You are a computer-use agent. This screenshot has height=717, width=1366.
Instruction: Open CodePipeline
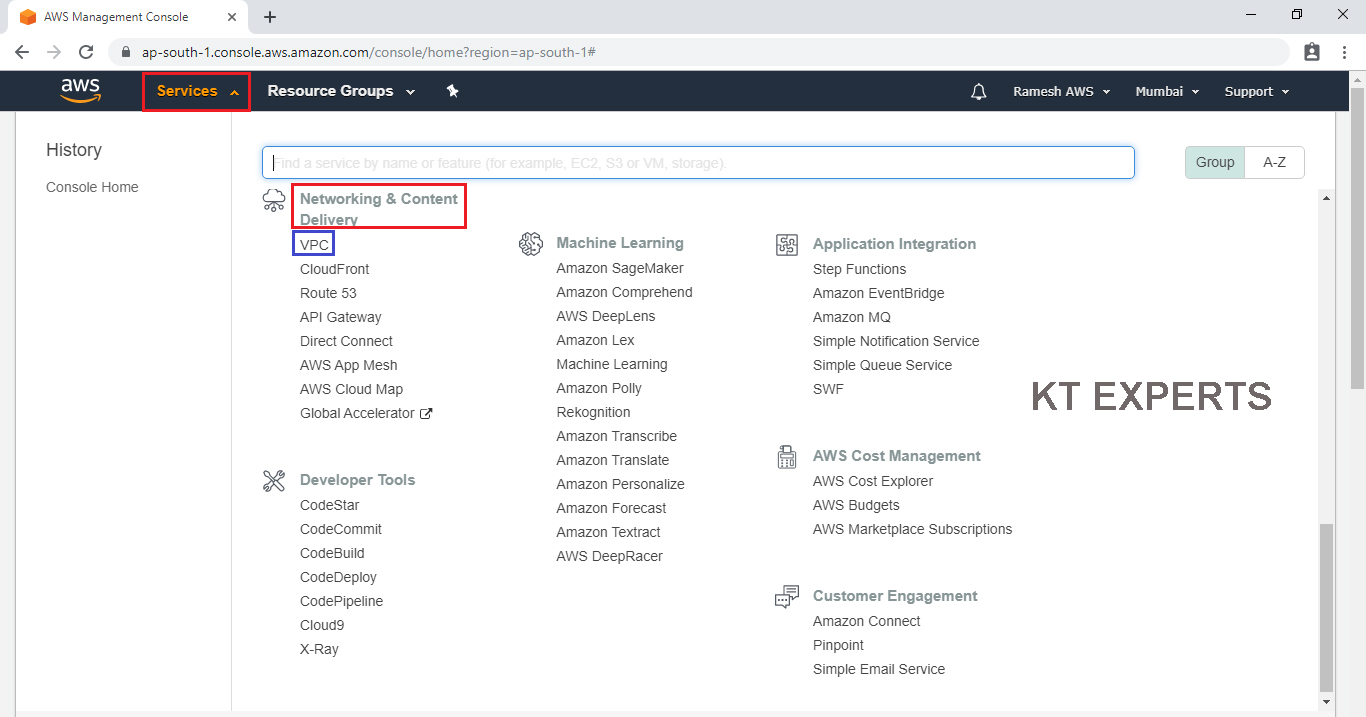click(341, 601)
